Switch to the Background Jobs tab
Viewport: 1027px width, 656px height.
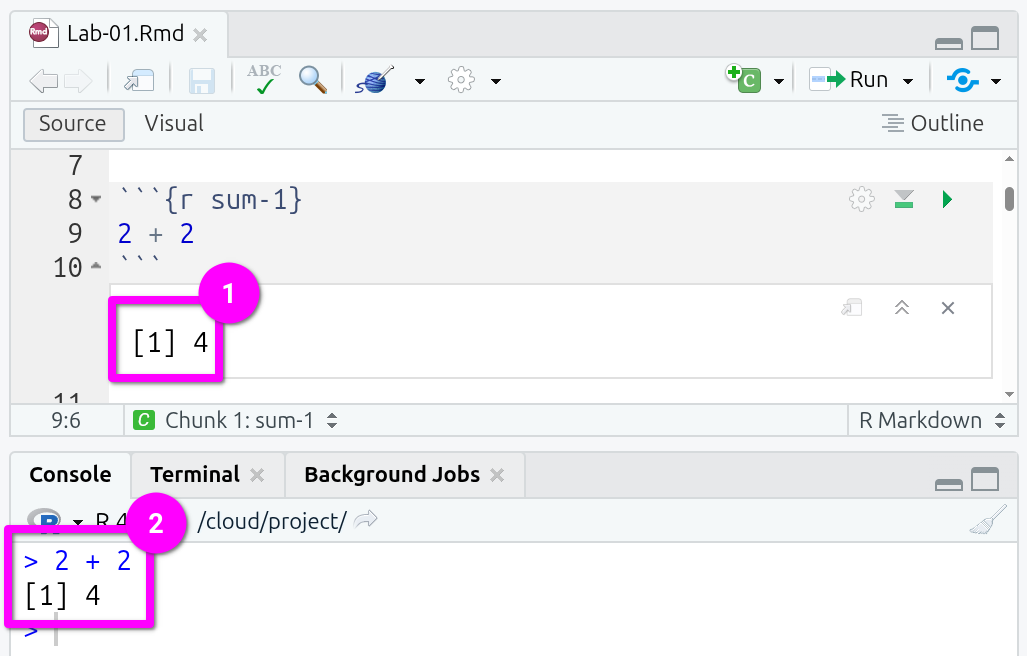coord(392,475)
